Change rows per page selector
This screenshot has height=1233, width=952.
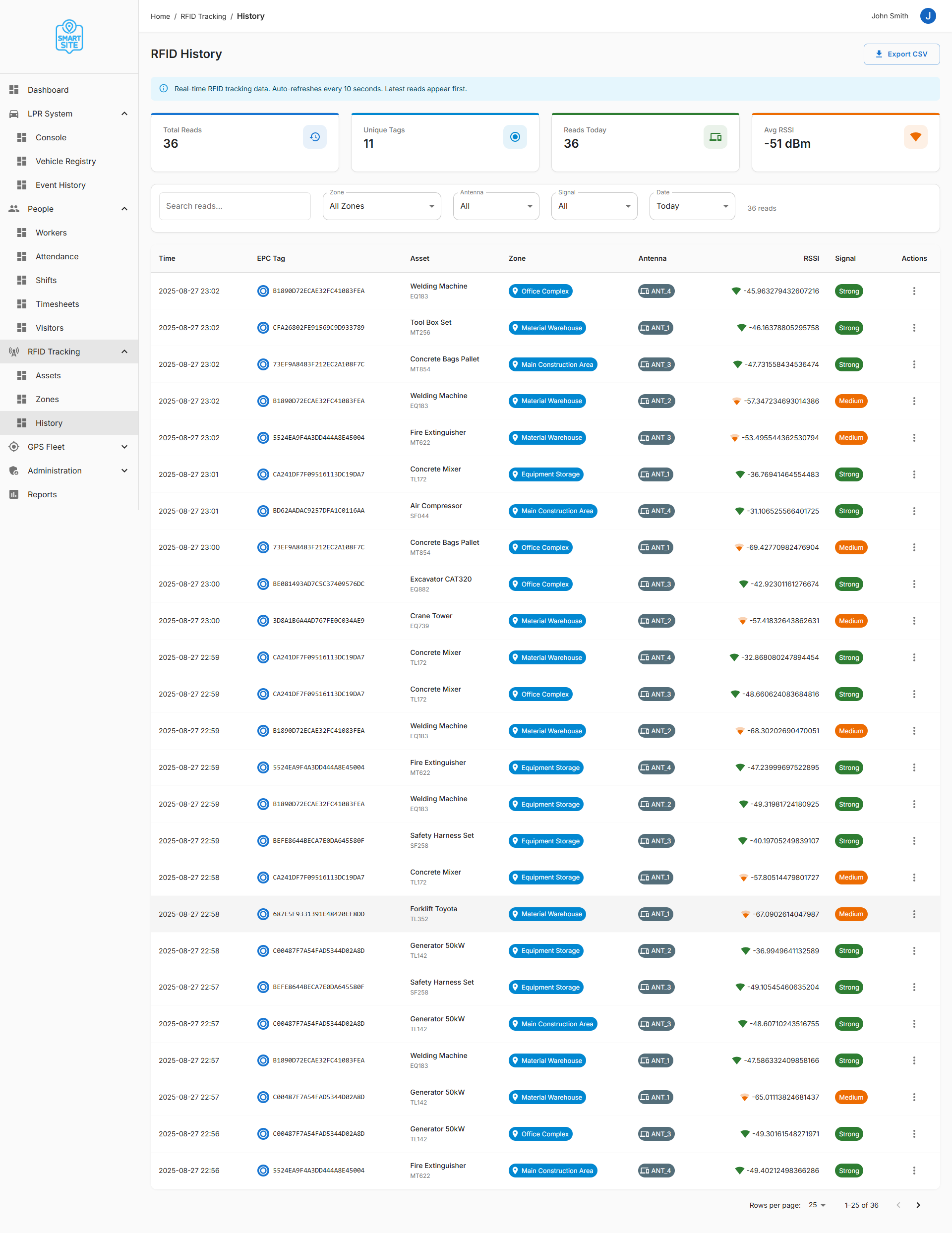(817, 1205)
